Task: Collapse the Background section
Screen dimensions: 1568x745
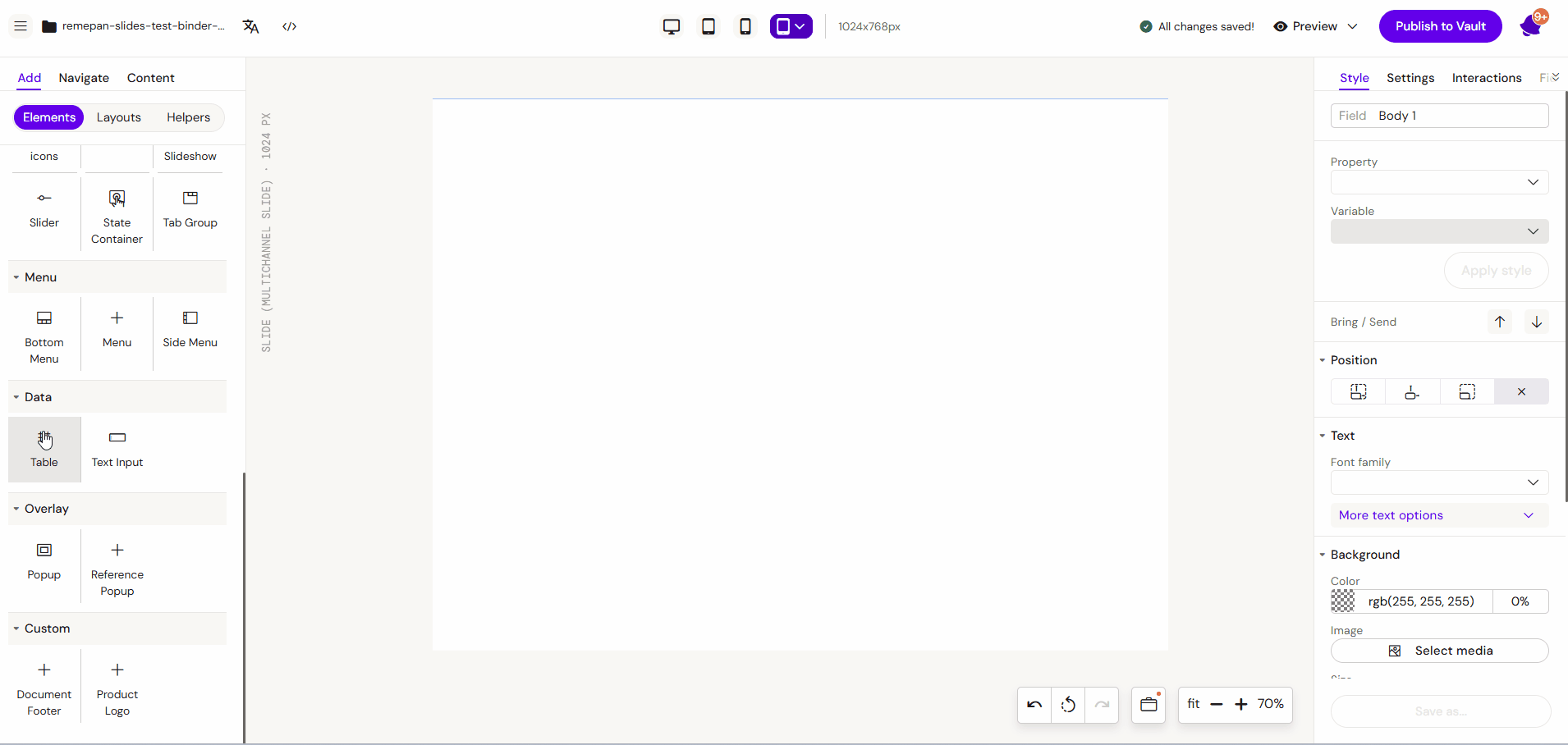Action: (1359, 555)
